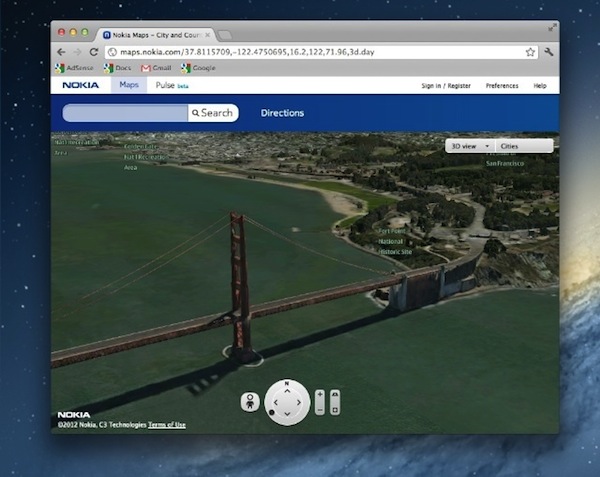This screenshot has width=600, height=477.
Task: Enter full screen with the window arrows icon
Action: 552,27
